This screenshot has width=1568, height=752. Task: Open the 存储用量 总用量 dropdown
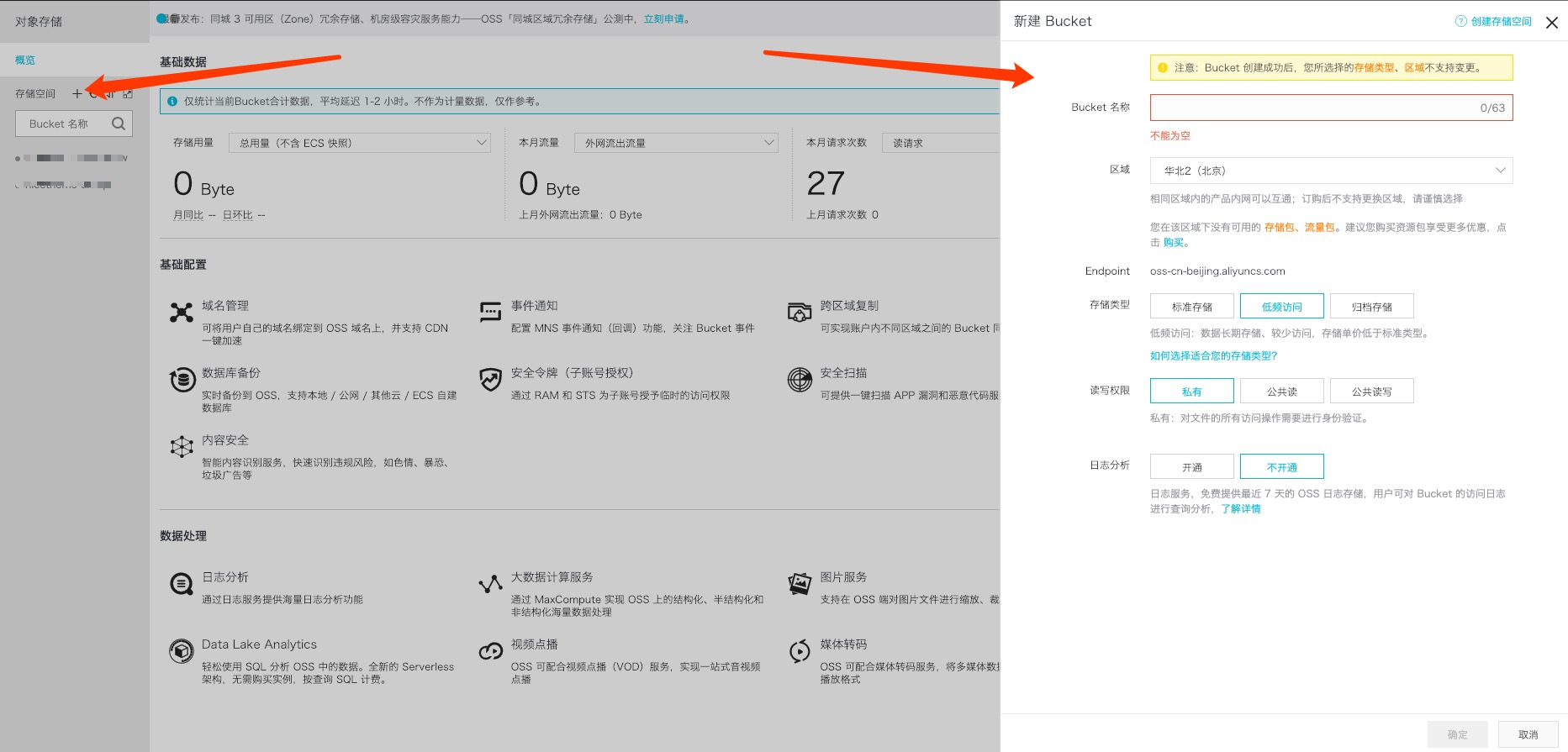click(x=359, y=143)
